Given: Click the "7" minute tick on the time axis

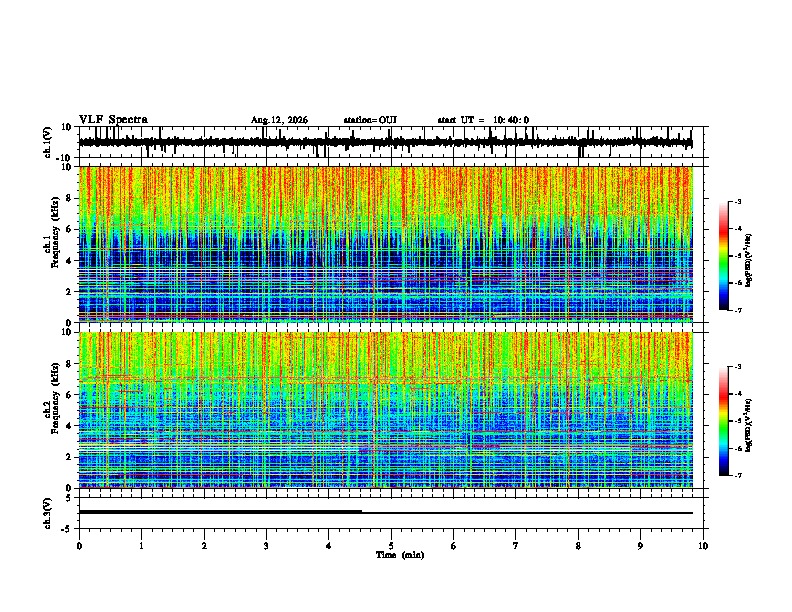Looking at the screenshot, I should point(516,546).
